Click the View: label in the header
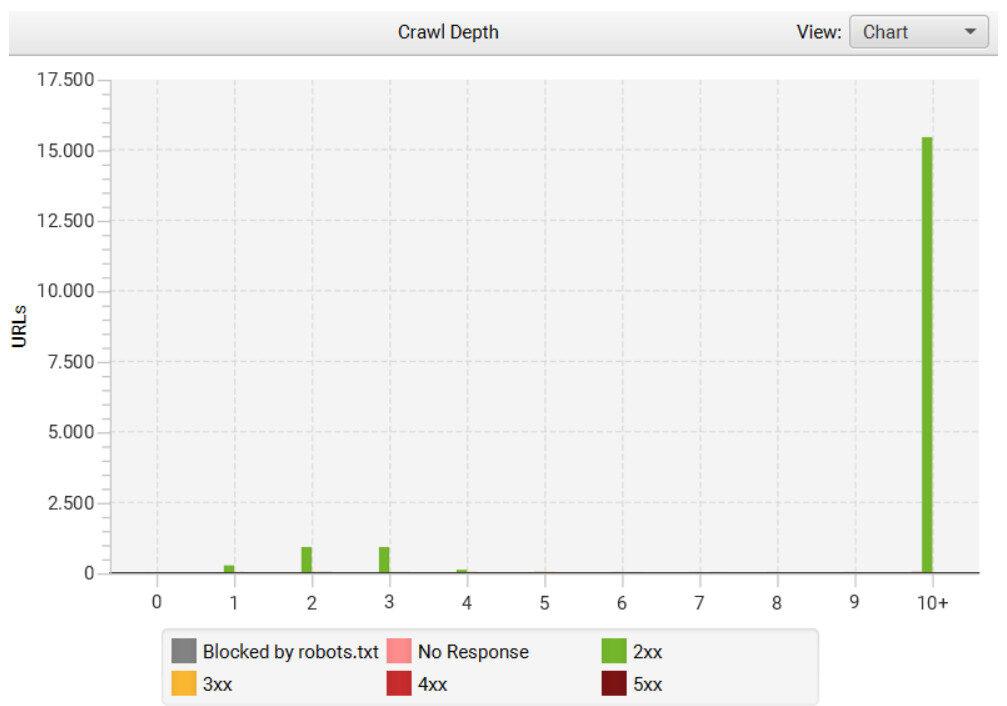Screen dimensions: 1007x706 point(818,32)
